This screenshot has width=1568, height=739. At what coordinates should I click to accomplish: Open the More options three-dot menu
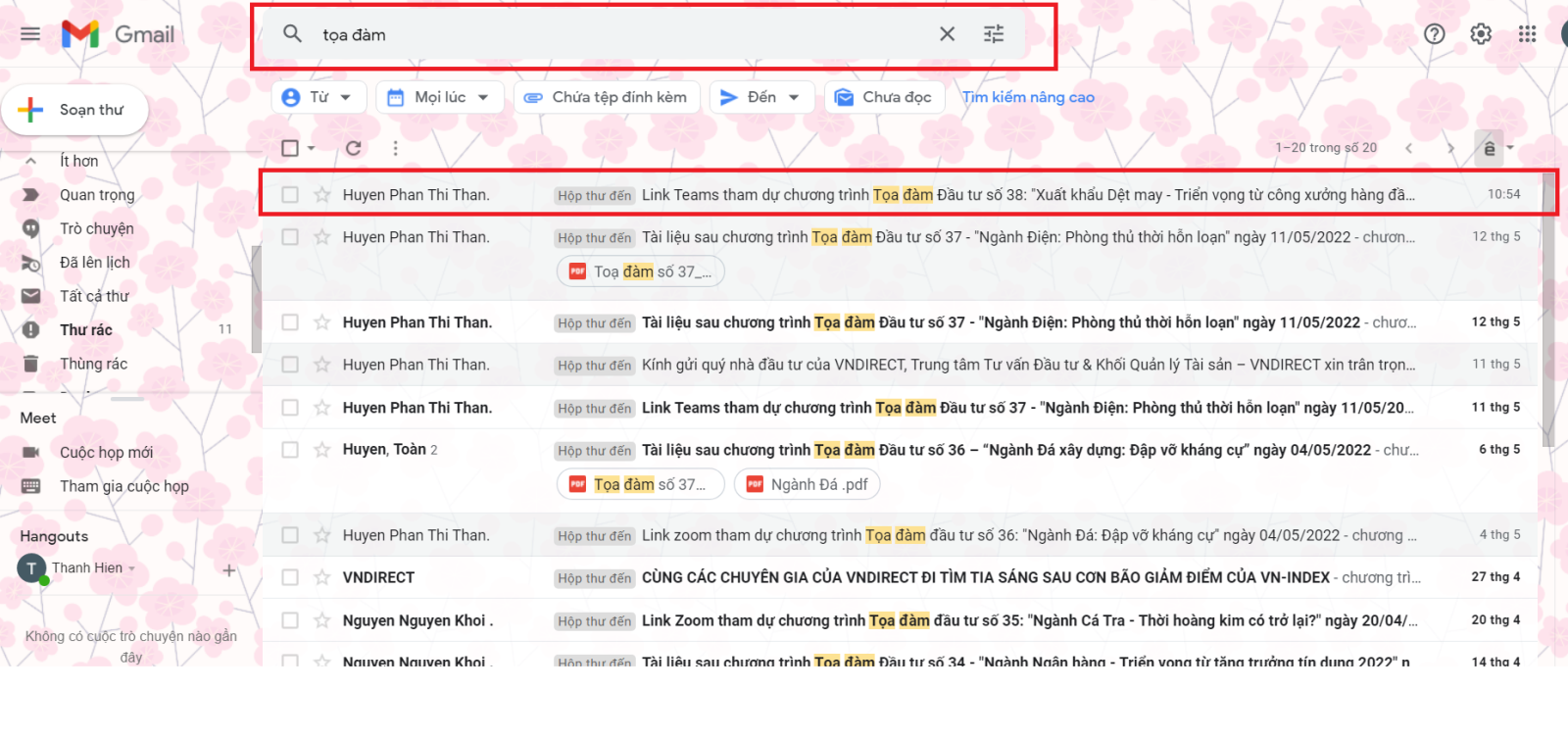[x=395, y=148]
